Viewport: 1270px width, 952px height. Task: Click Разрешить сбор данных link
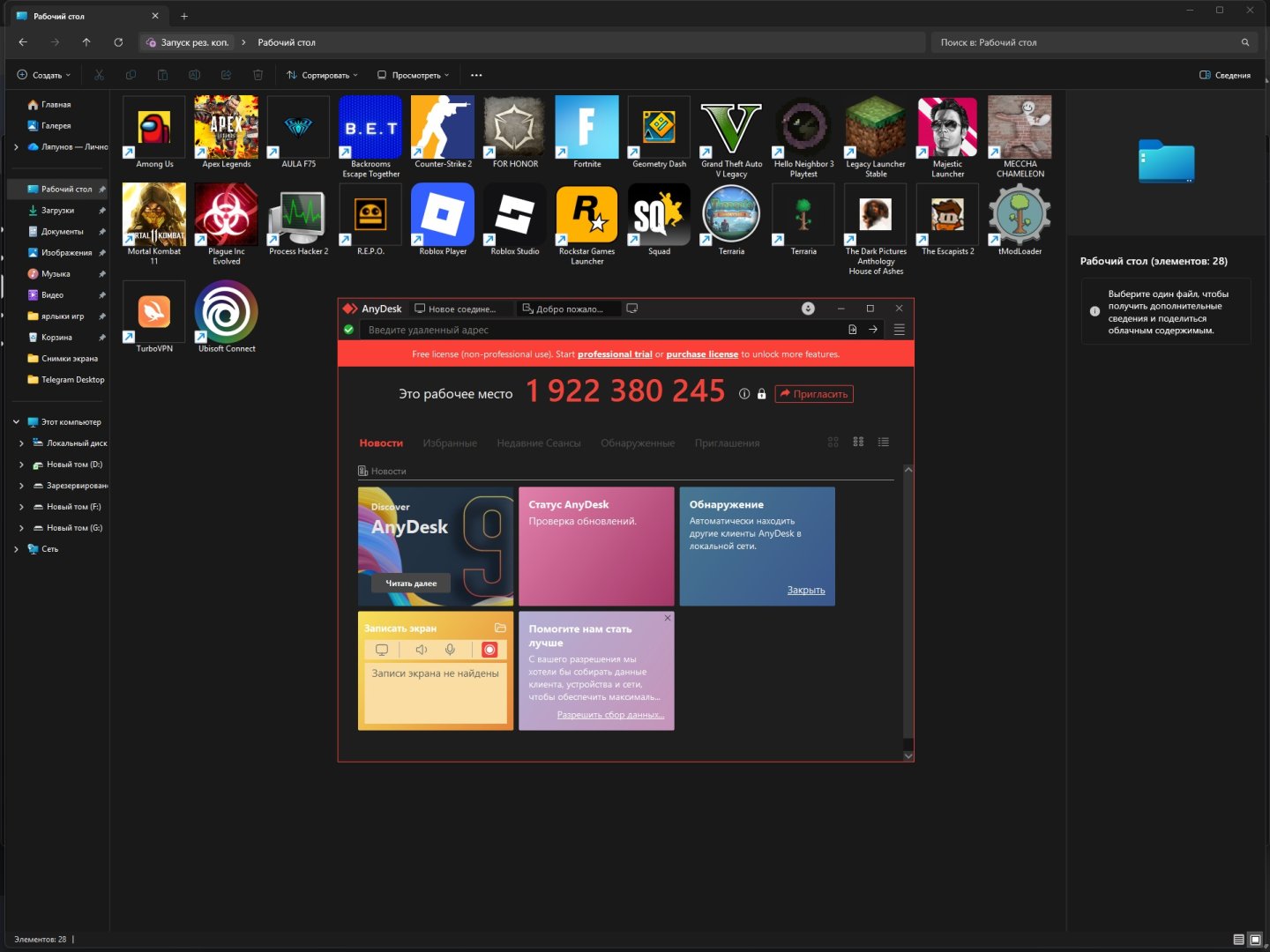[610, 715]
